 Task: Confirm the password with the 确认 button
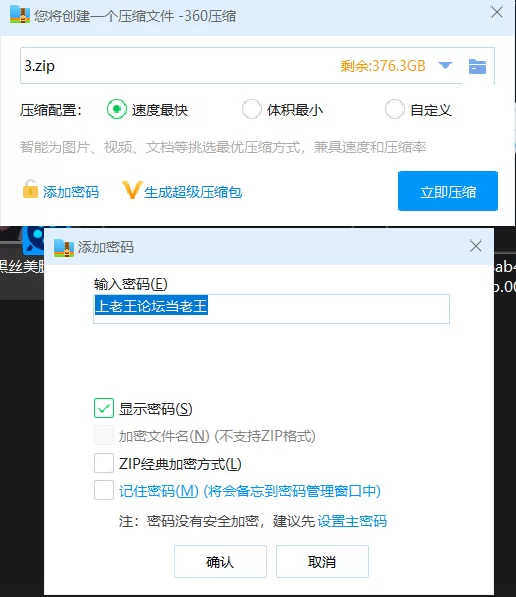pos(220,562)
